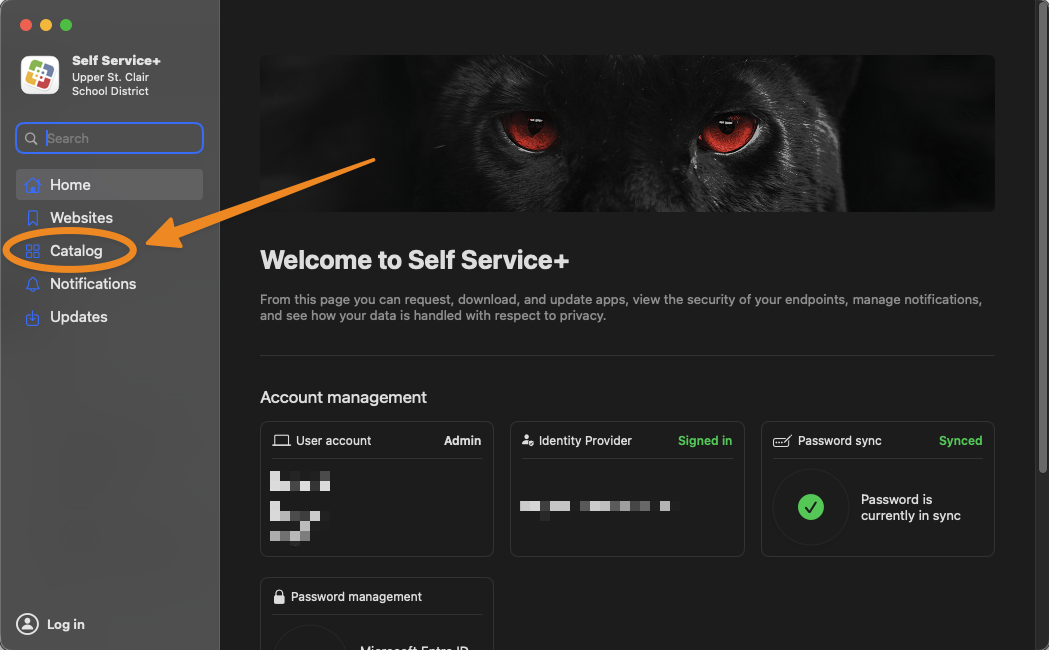Click the black panther banner image
1049x650 pixels.
(x=627, y=134)
